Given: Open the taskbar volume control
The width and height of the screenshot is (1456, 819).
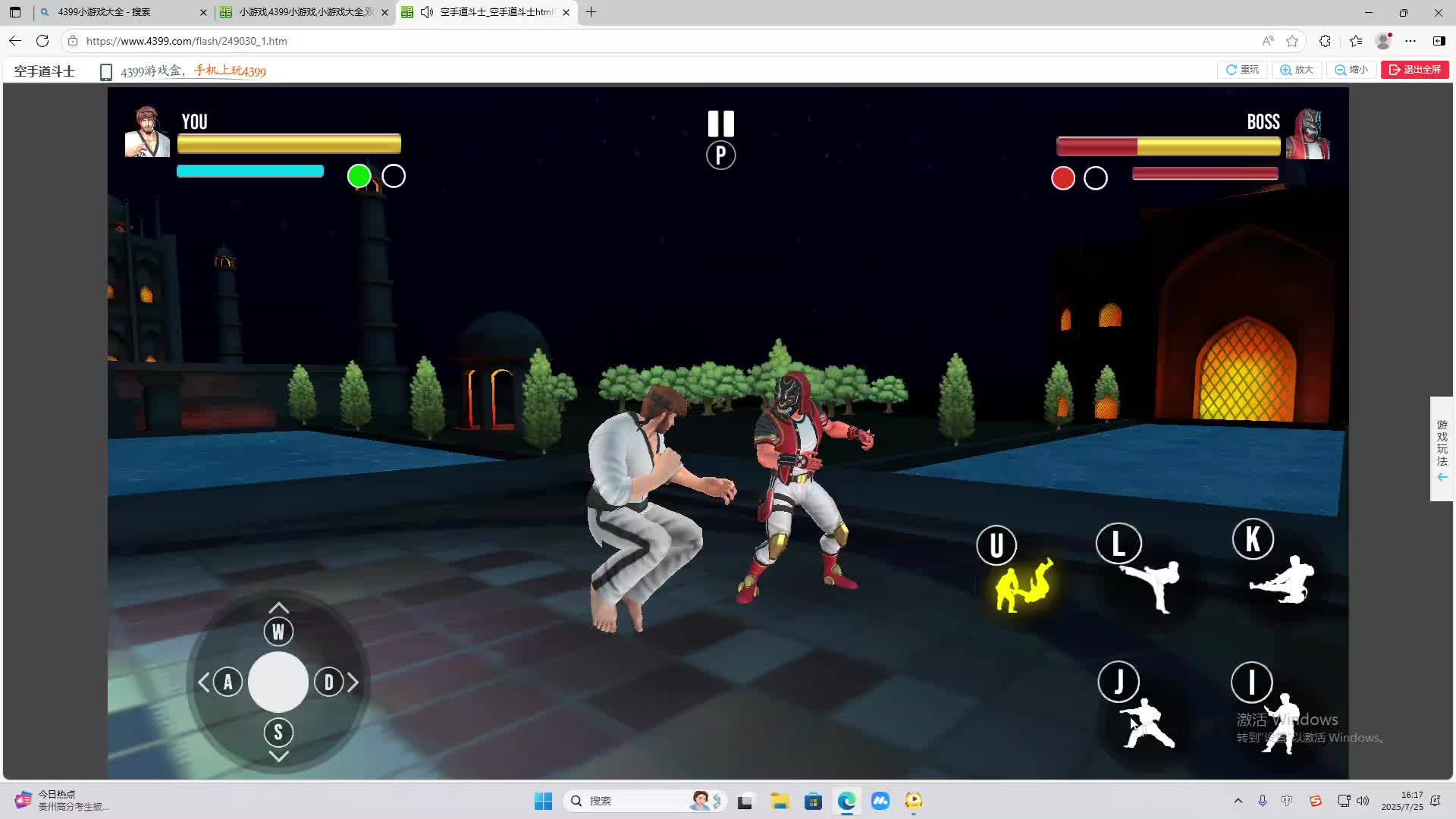Looking at the screenshot, I should [x=1363, y=801].
